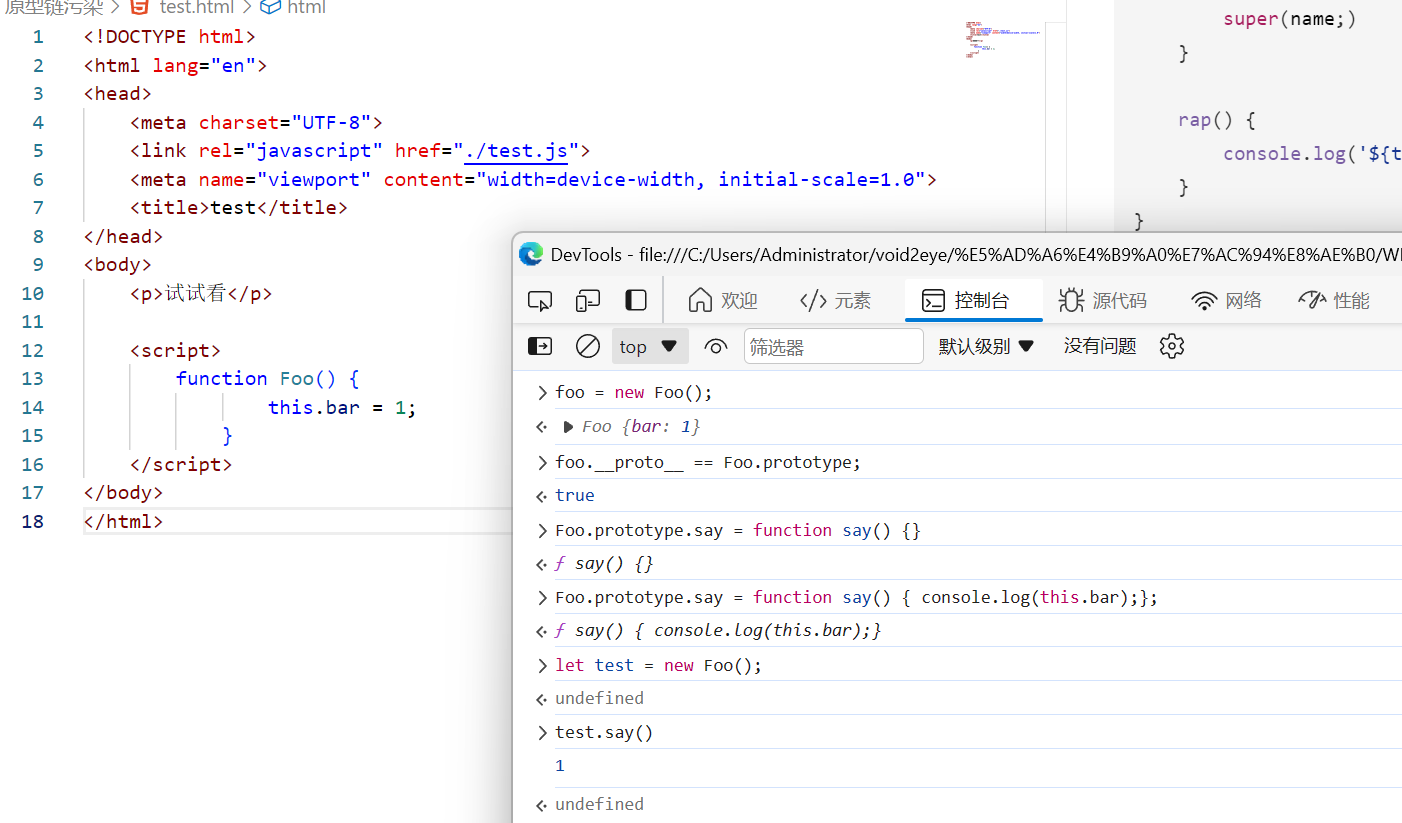The image size is (1402, 823).
Task: Click line number 12 in the editor gutter
Action: (x=33, y=350)
